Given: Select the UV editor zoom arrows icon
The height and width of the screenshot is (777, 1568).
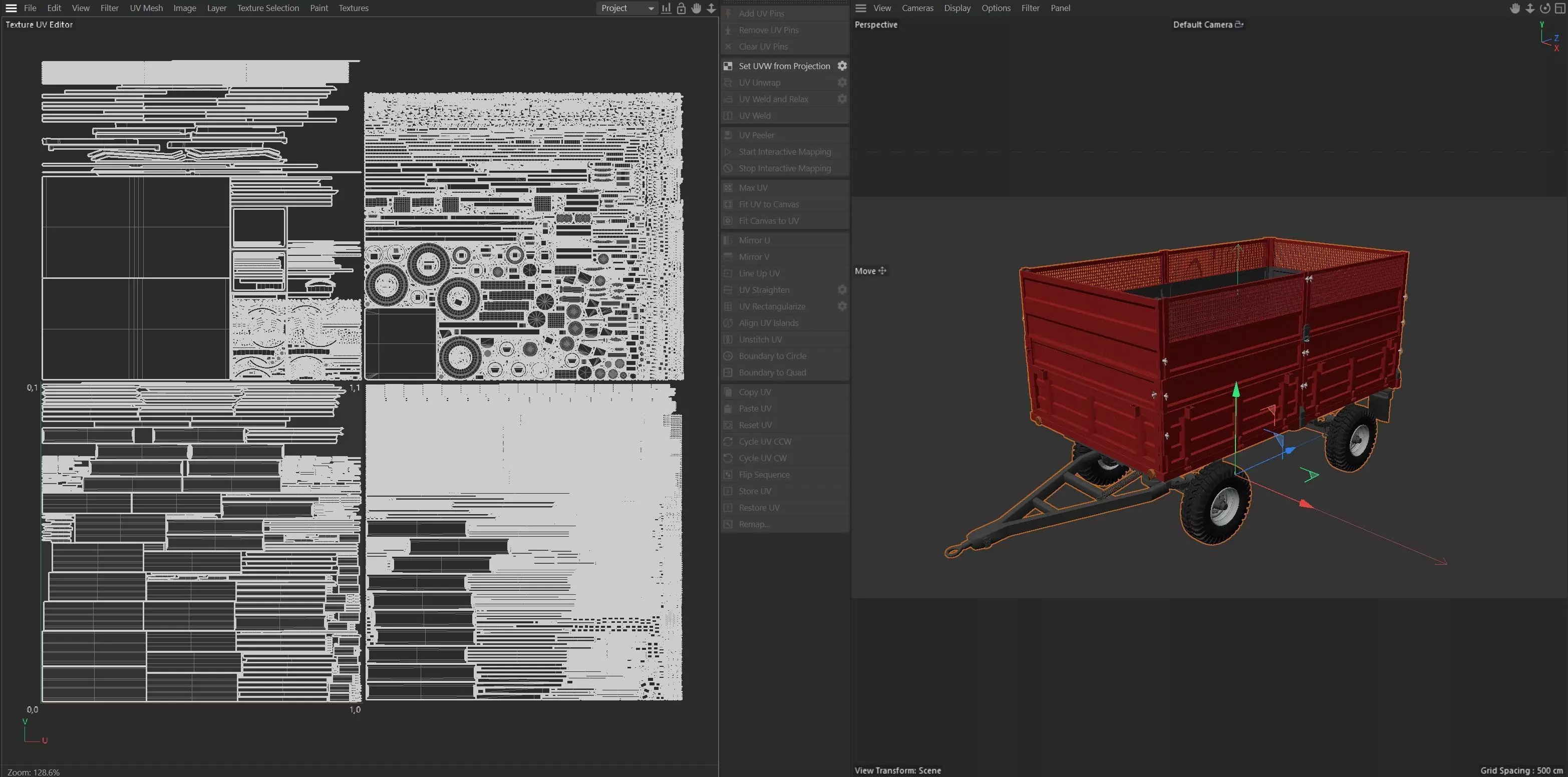Looking at the screenshot, I should tap(711, 8).
